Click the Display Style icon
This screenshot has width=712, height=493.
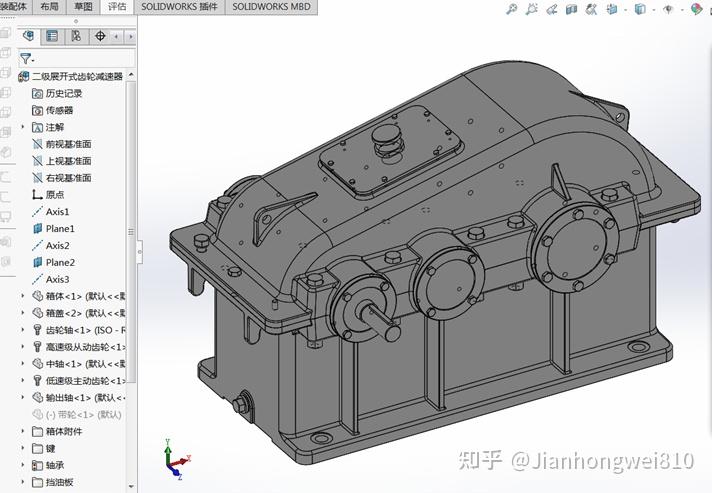coord(640,9)
